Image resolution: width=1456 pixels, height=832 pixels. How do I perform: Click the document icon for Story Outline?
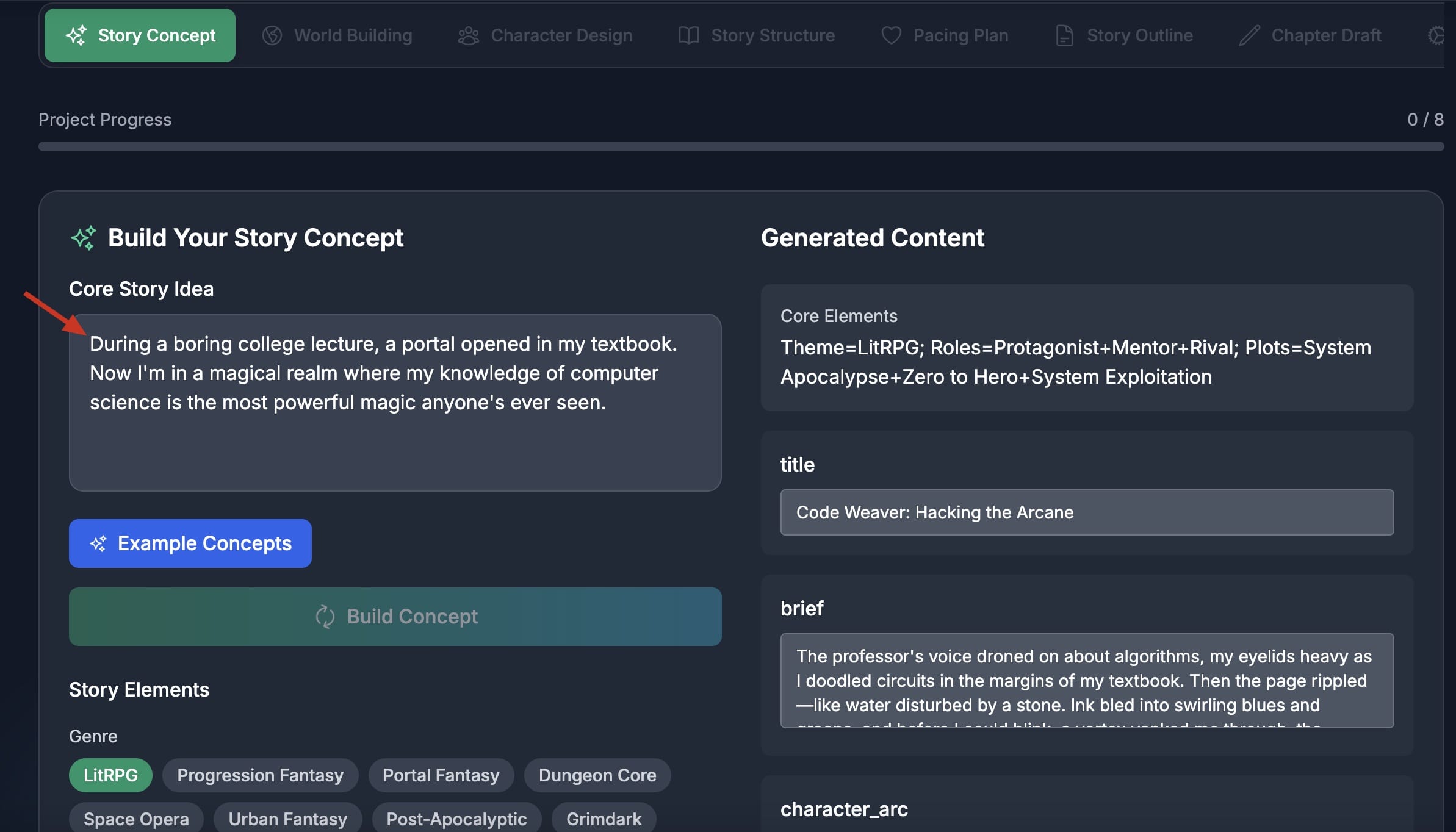click(1064, 35)
